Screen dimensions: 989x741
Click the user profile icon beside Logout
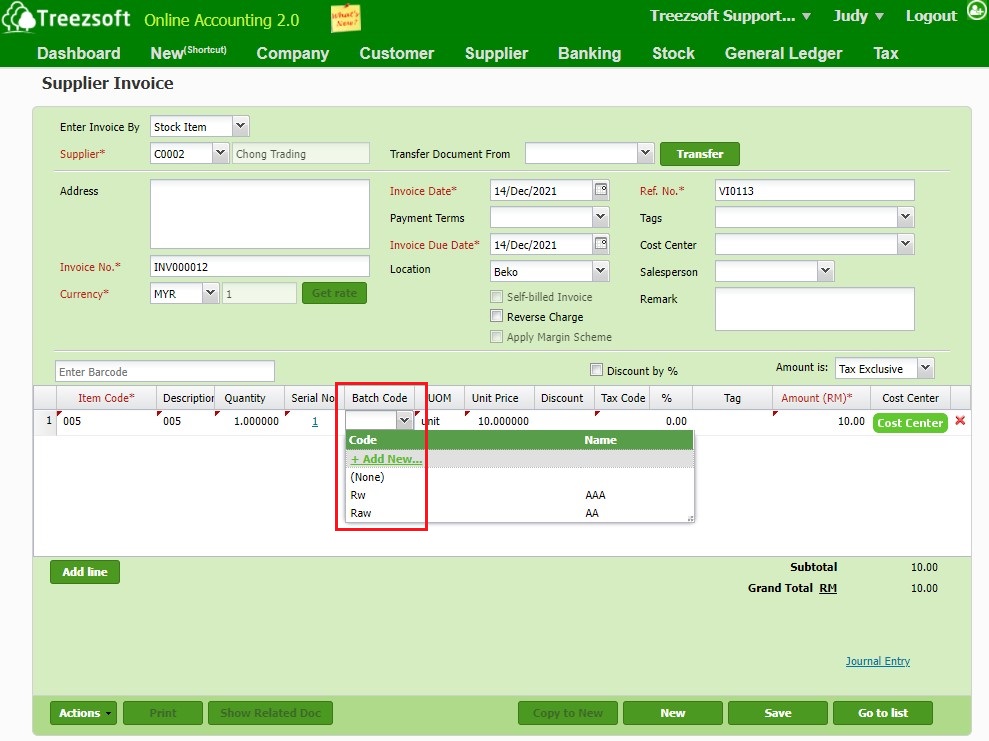(x=976, y=14)
